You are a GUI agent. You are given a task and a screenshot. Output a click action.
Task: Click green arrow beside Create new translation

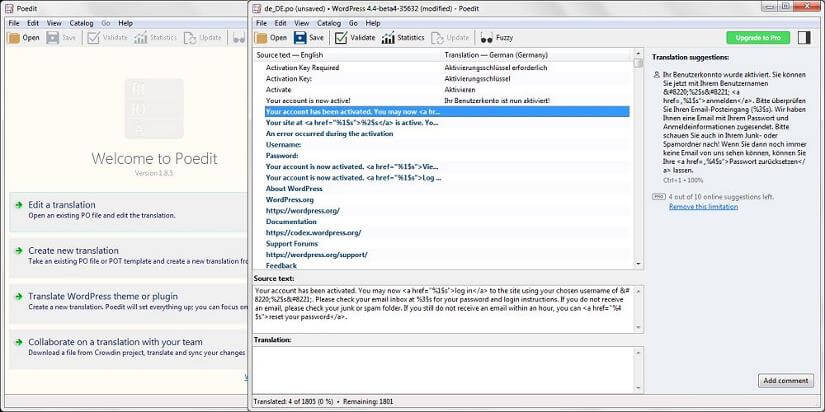click(x=19, y=250)
